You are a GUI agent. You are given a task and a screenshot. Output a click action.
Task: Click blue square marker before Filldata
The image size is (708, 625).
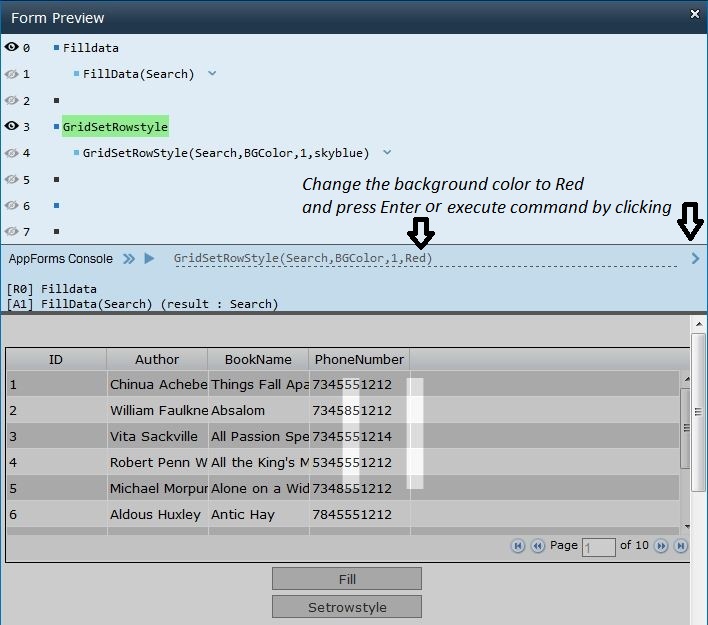pos(56,47)
